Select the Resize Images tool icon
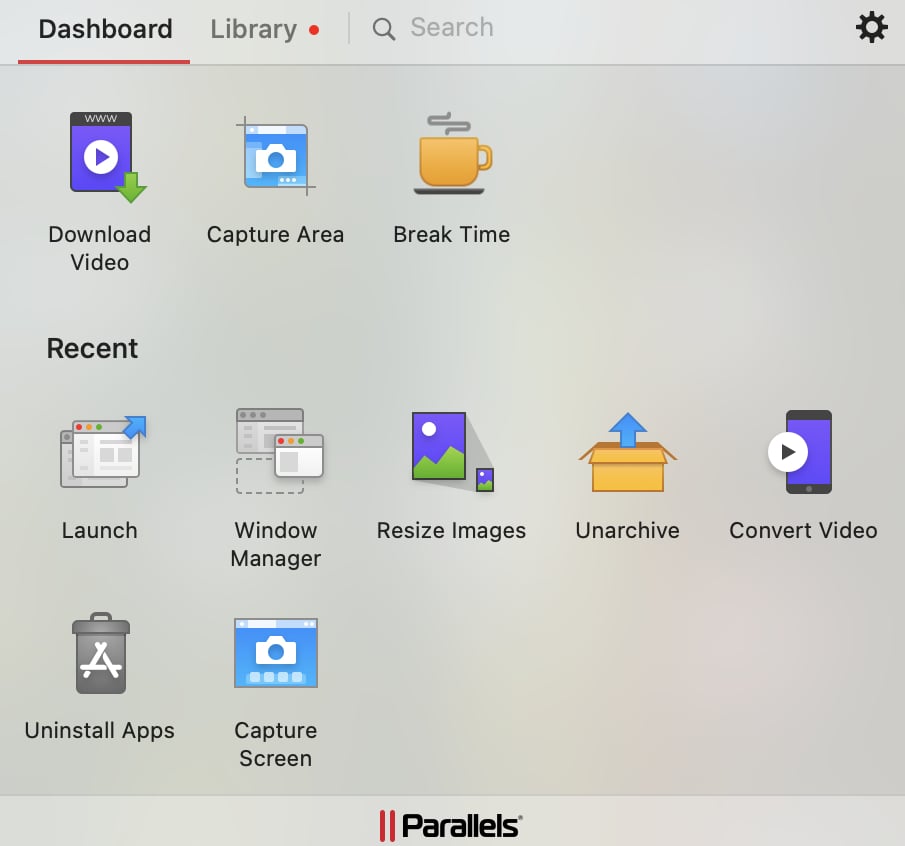This screenshot has width=905, height=846. tap(452, 451)
